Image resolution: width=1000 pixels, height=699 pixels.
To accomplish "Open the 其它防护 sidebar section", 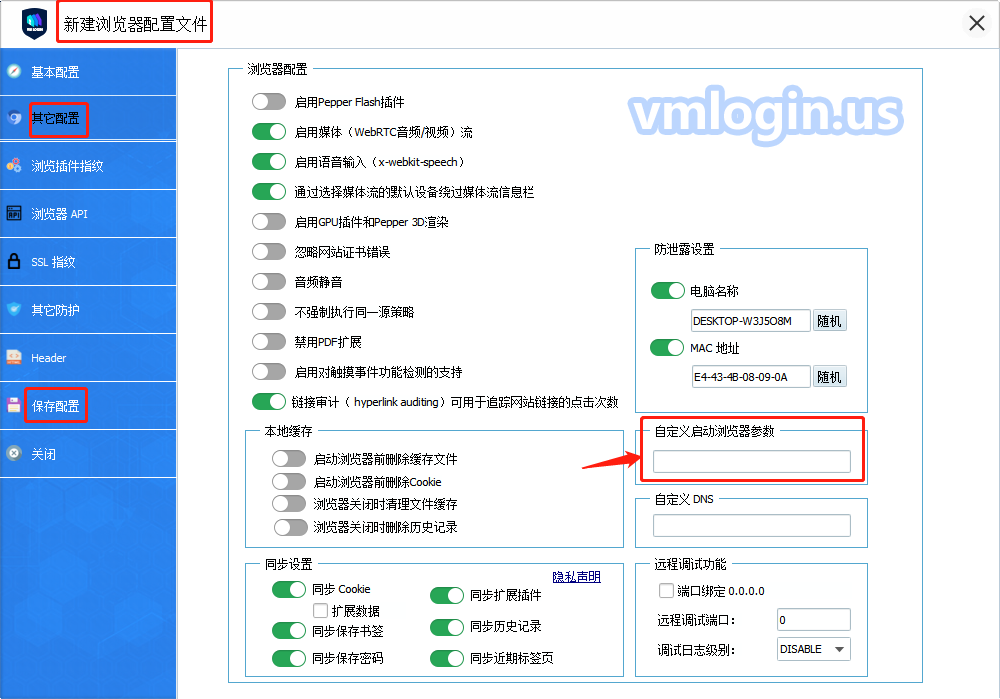I will [55, 310].
